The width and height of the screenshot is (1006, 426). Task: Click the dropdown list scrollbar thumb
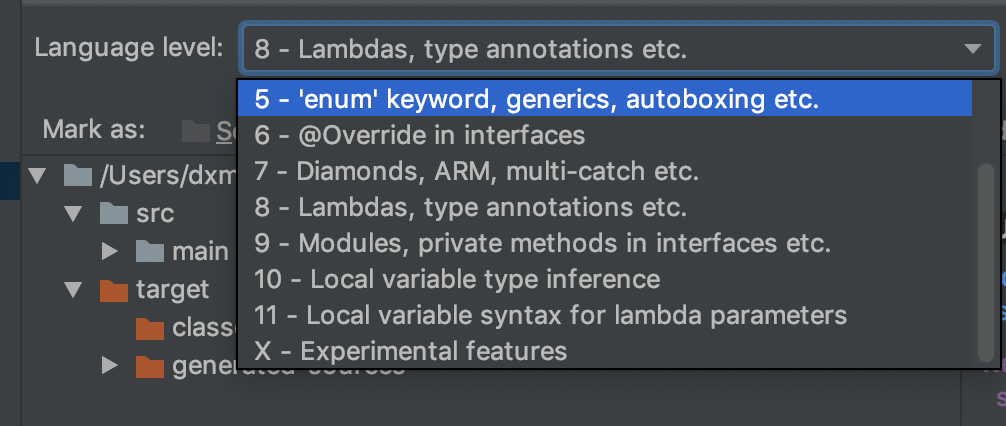click(985, 263)
